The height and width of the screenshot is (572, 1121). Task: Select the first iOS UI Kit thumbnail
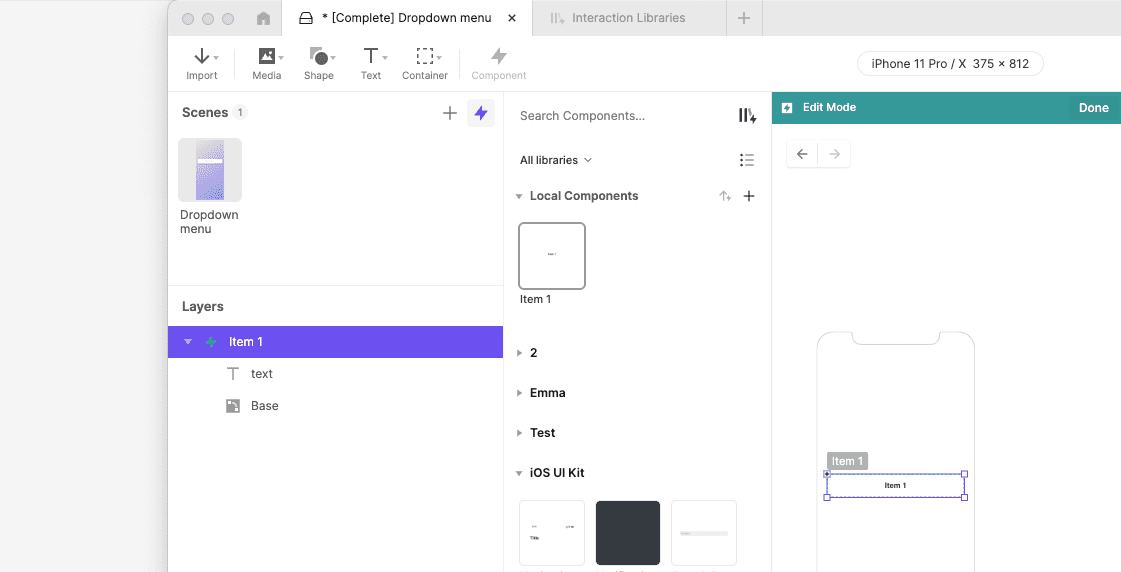[552, 533]
